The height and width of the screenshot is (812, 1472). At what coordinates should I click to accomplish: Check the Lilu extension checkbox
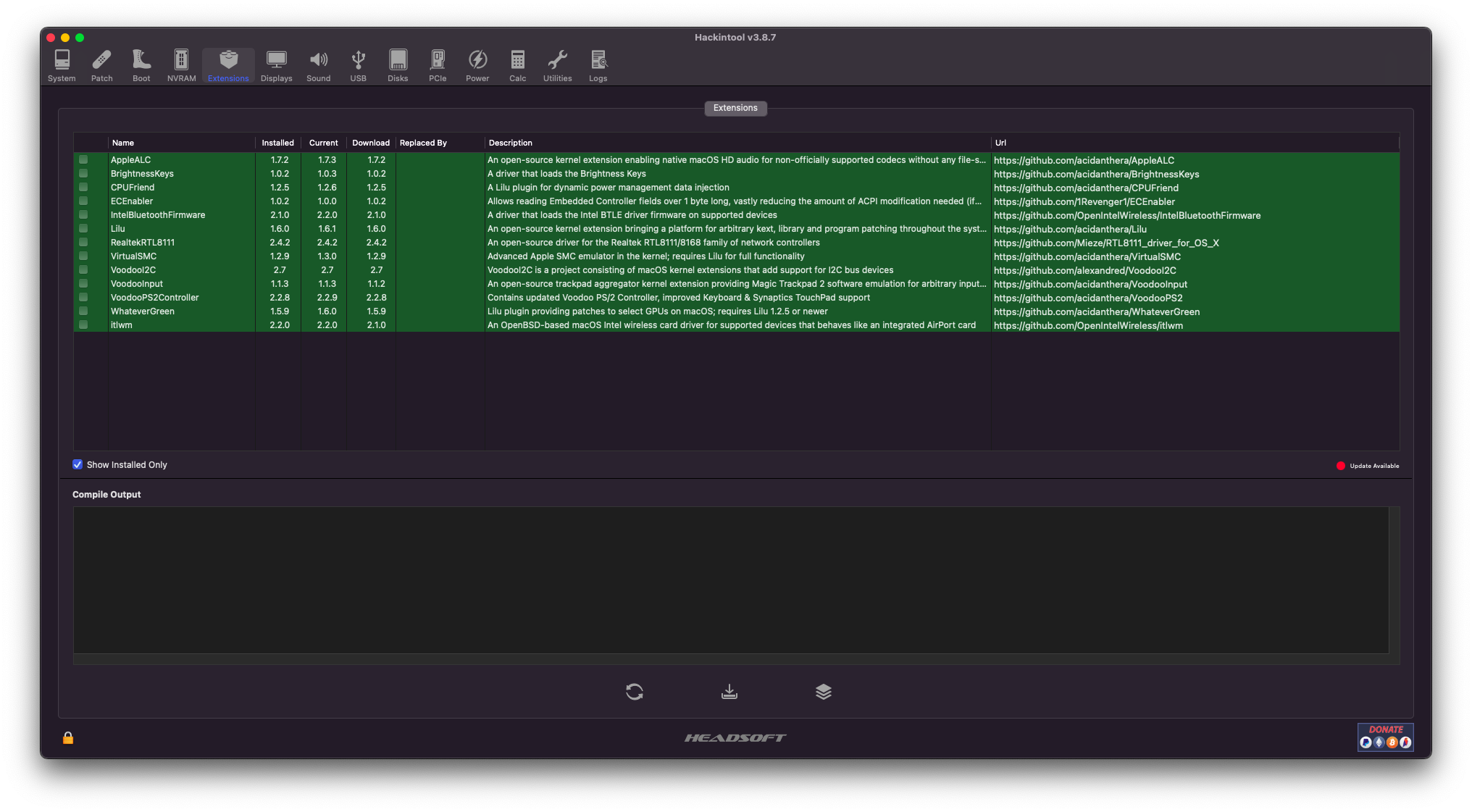(84, 229)
